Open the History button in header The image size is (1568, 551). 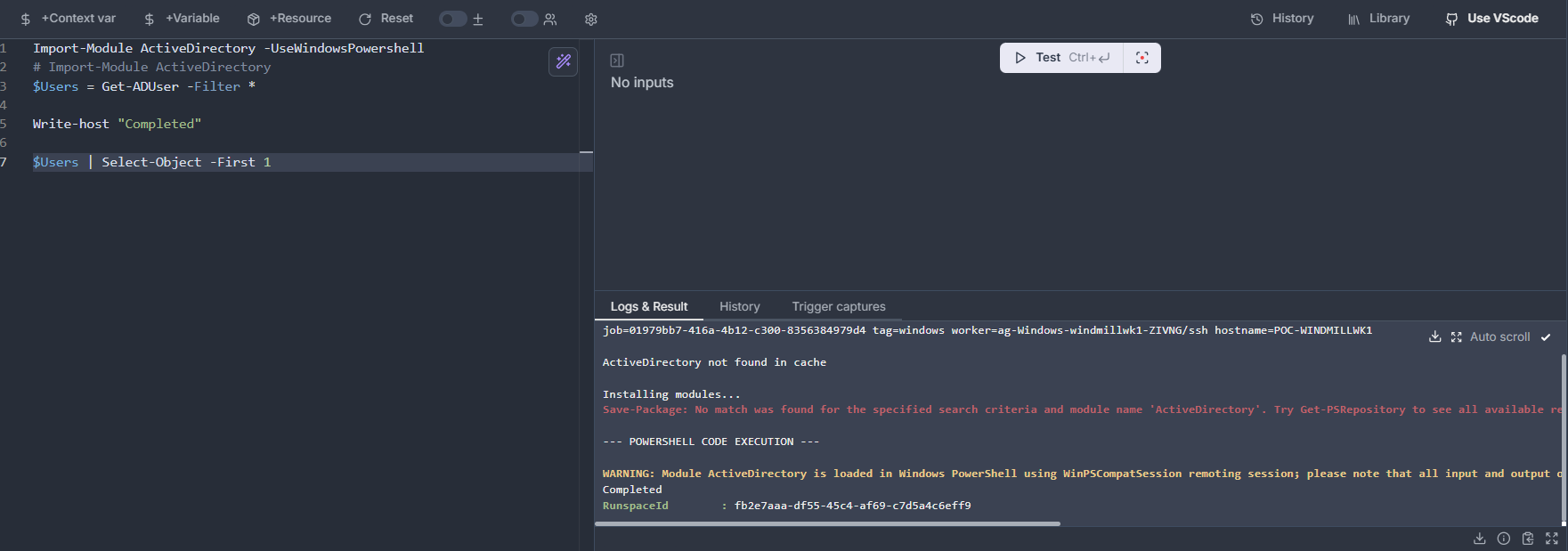(1282, 19)
